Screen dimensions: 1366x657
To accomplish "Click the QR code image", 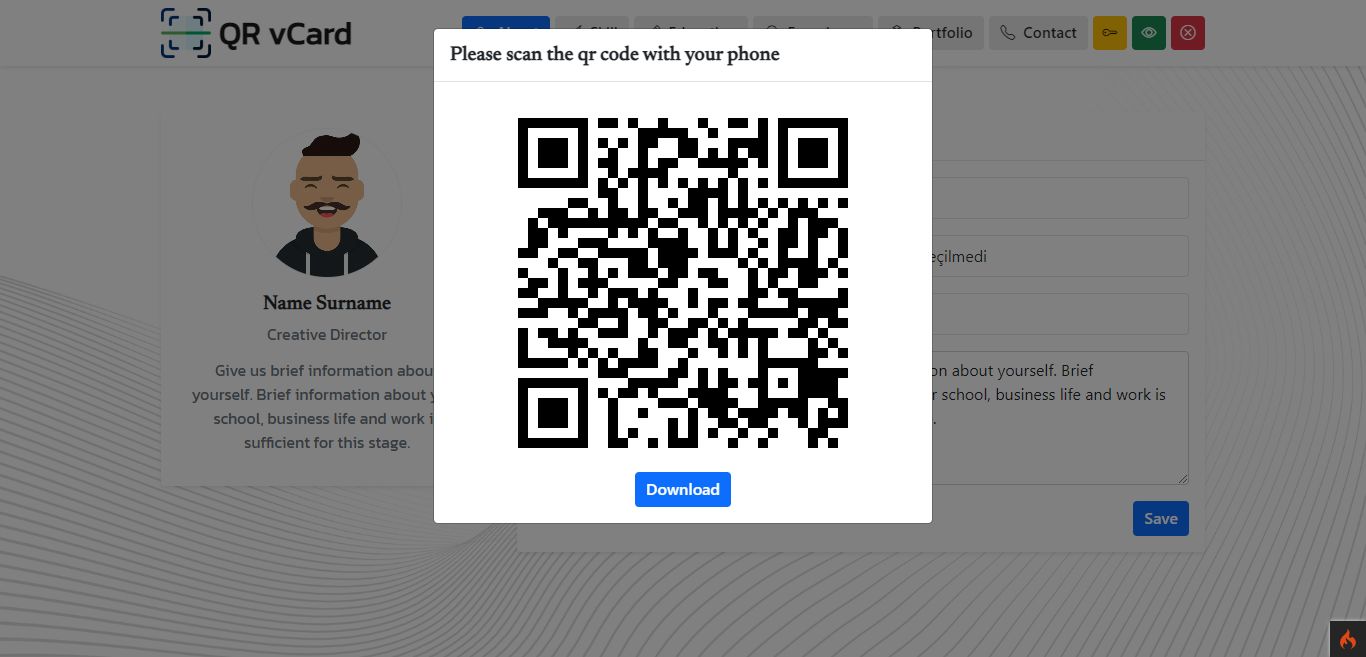I will [683, 282].
